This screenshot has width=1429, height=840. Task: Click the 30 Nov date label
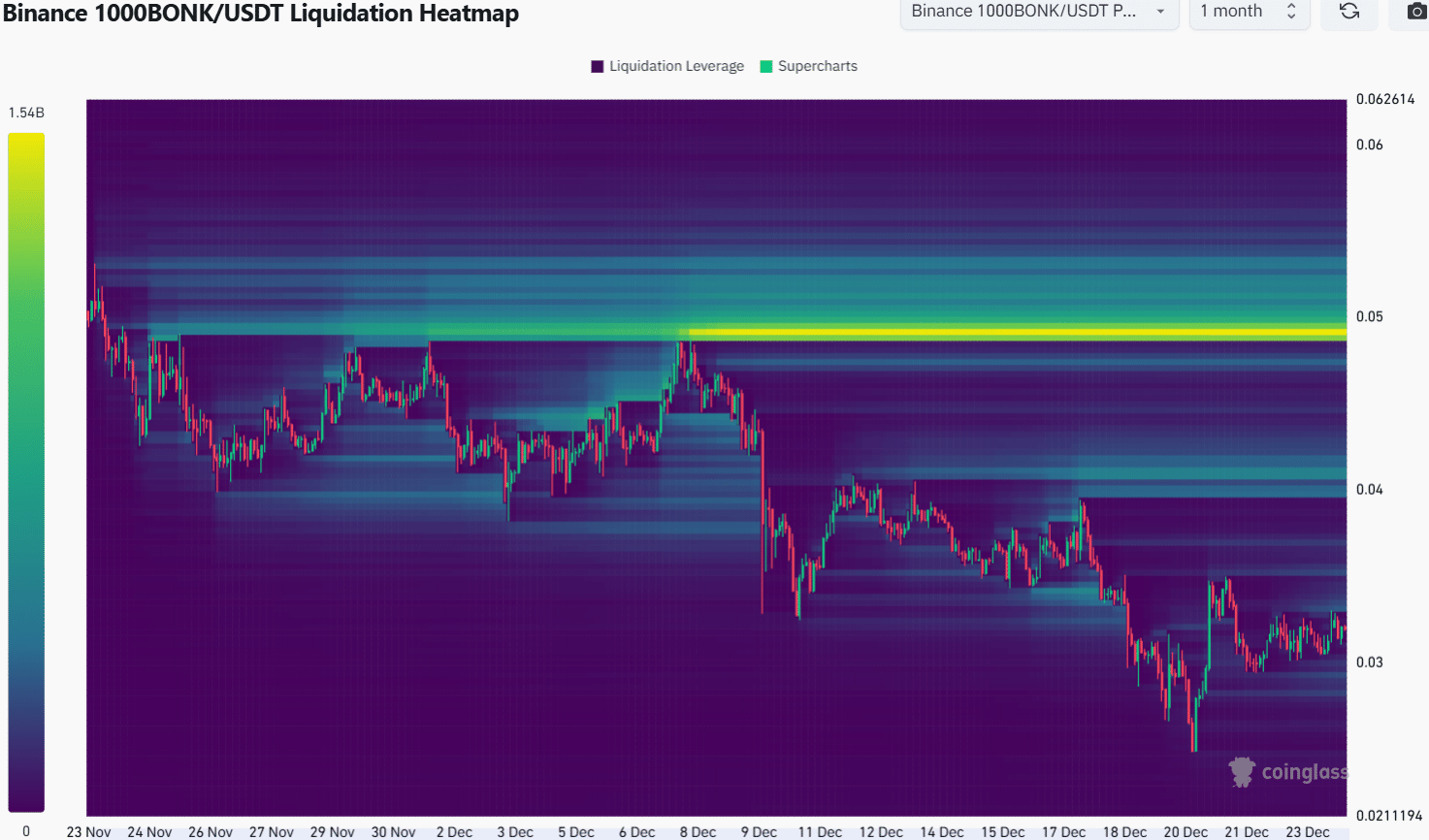point(393,832)
